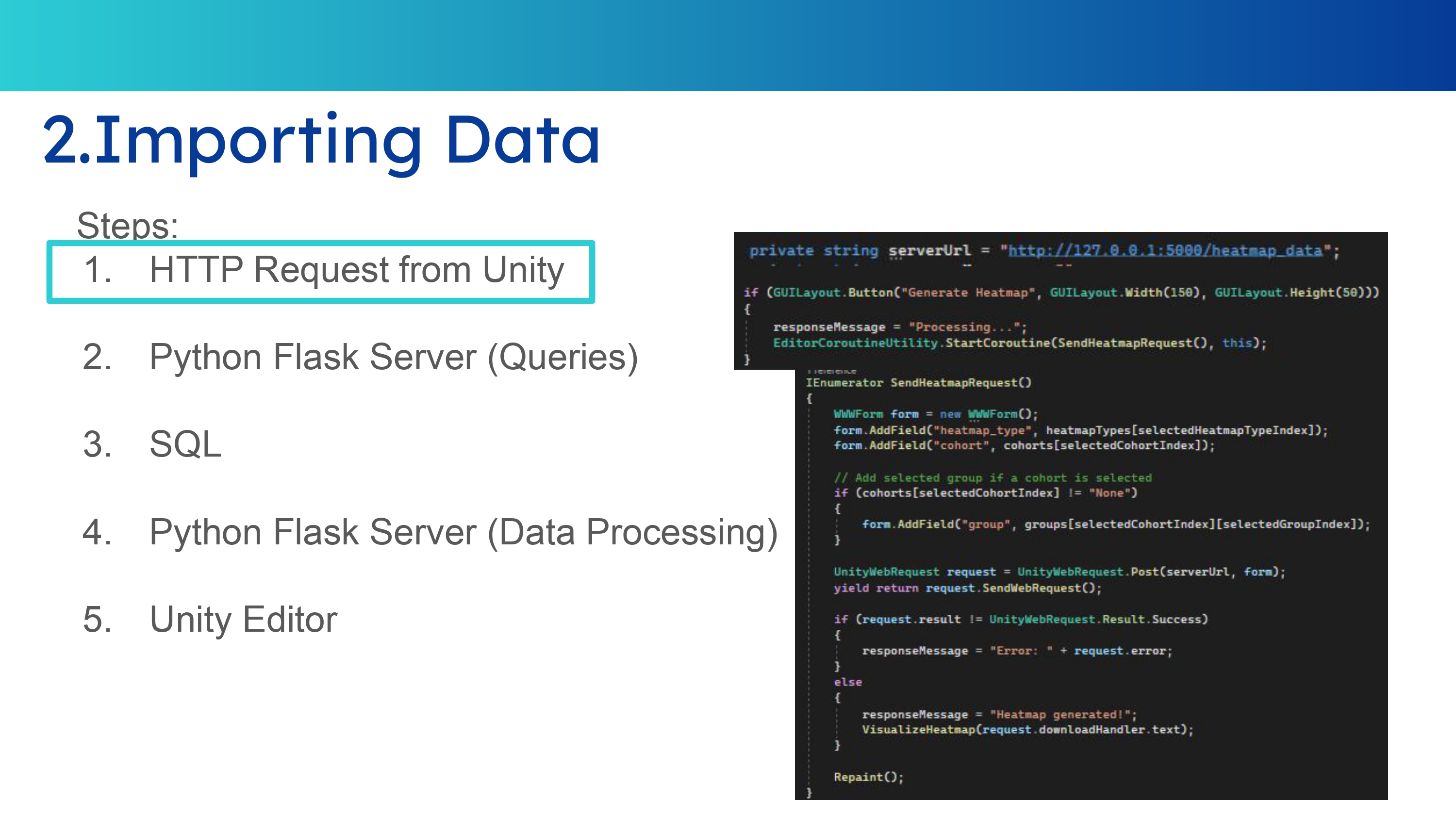Click the "WWWForm form = new WWWForm();" line
Viewport: 1456px width, 819px height.
click(935, 414)
